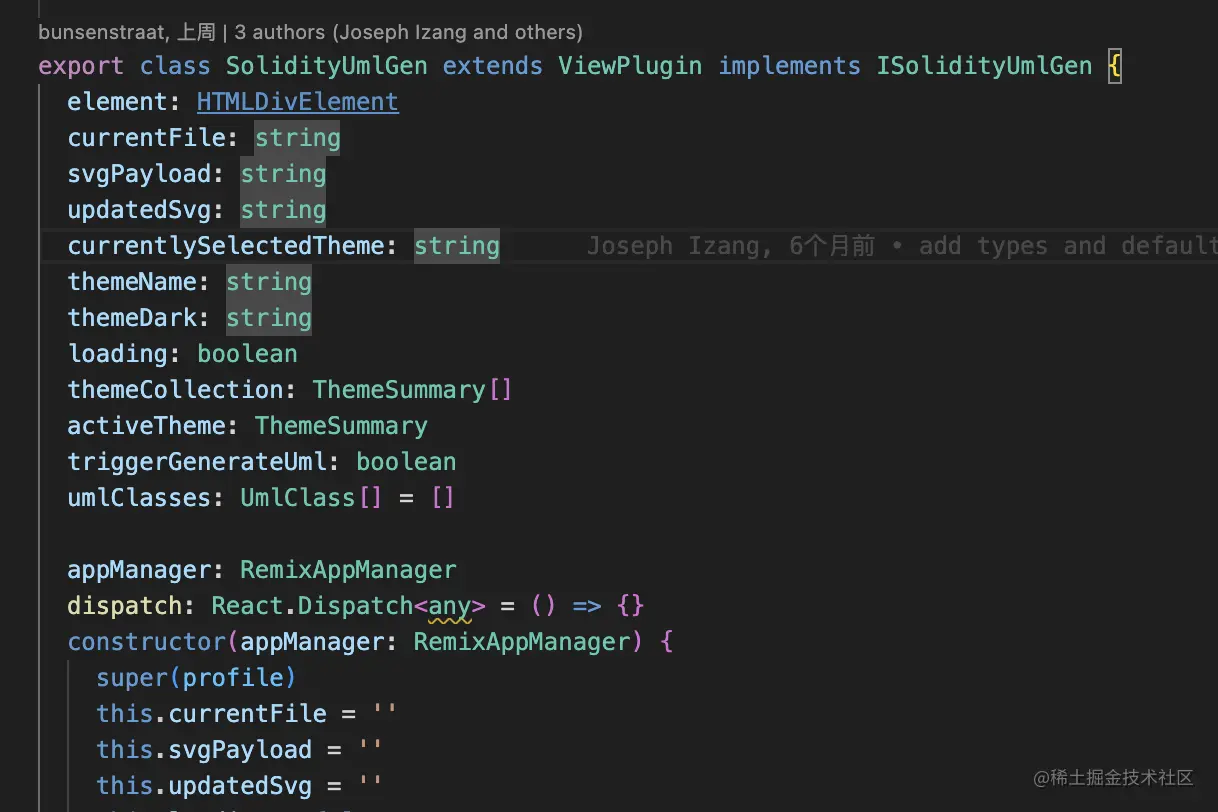Click the string type of currentlySelectedTheme

coord(457,246)
